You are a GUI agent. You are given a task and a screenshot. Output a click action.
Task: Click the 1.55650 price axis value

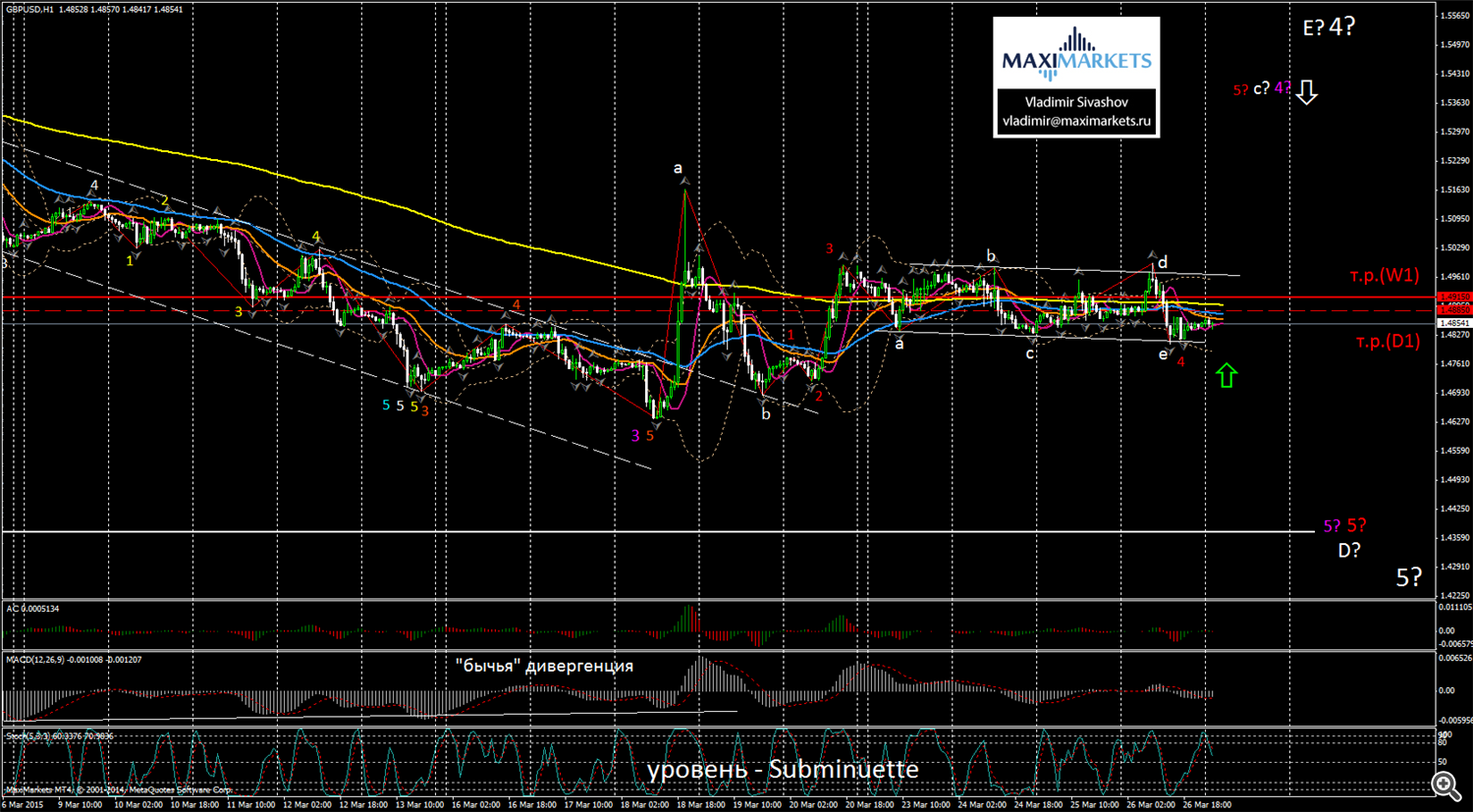click(x=1454, y=16)
